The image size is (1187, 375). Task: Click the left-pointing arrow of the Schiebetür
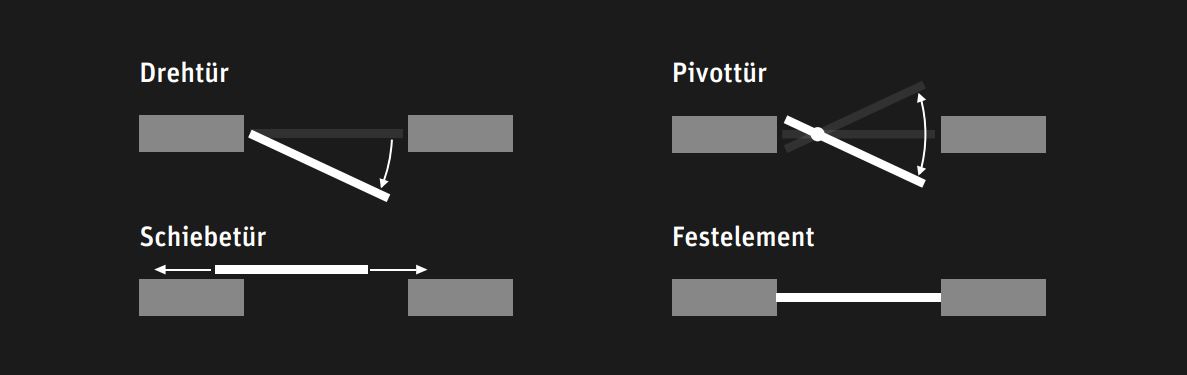point(183,270)
